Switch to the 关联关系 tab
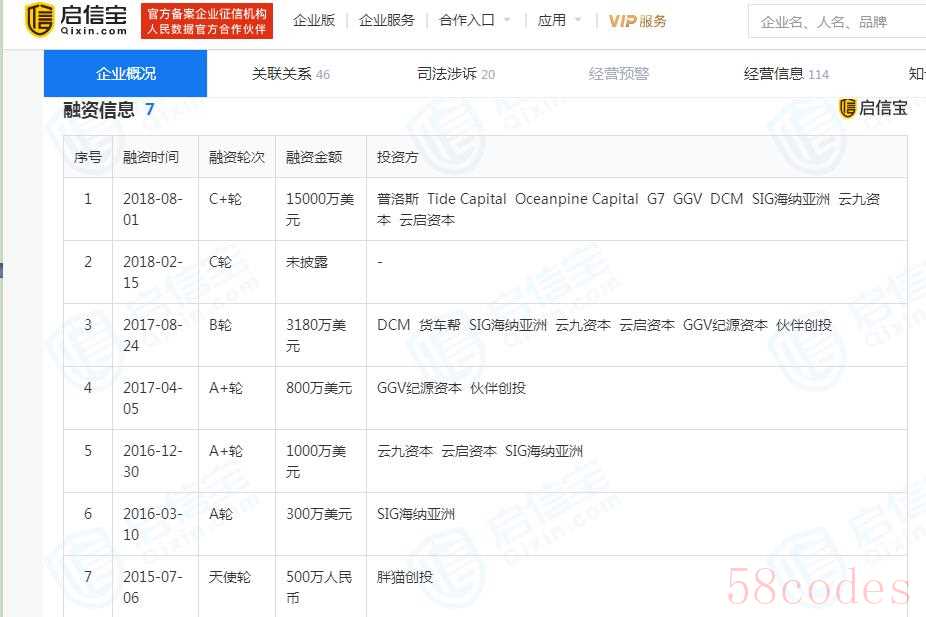 pos(291,74)
